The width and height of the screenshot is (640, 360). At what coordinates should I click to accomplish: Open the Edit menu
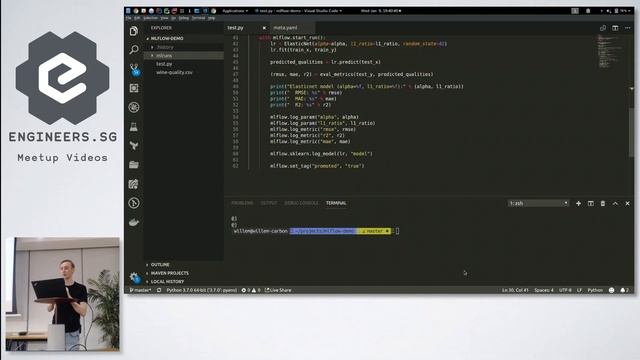pyautogui.click(x=137, y=18)
